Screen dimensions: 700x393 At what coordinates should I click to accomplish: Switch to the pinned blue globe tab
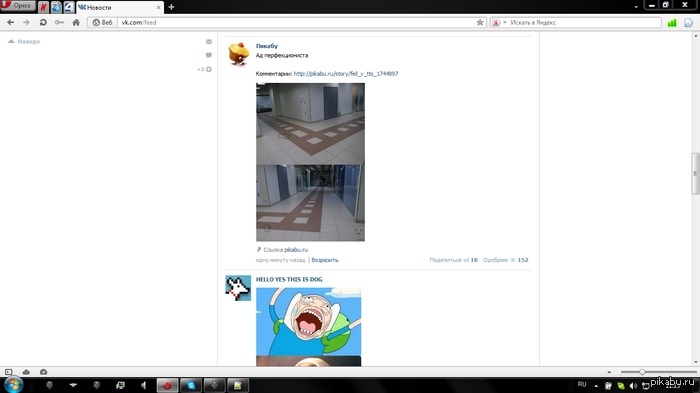click(x=56, y=7)
